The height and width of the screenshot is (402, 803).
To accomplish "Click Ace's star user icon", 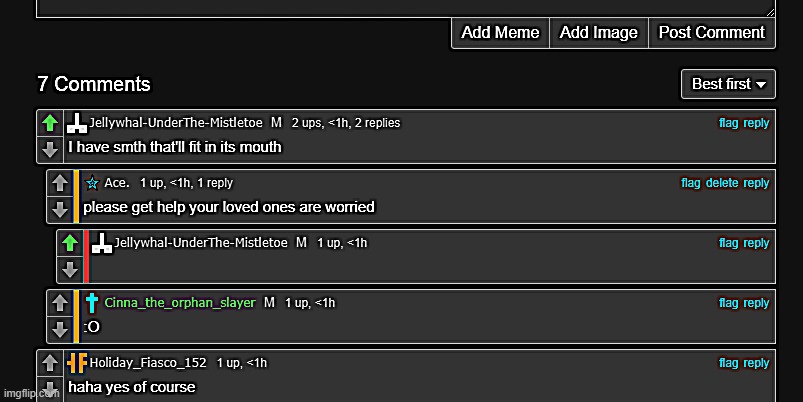I will pos(92,184).
